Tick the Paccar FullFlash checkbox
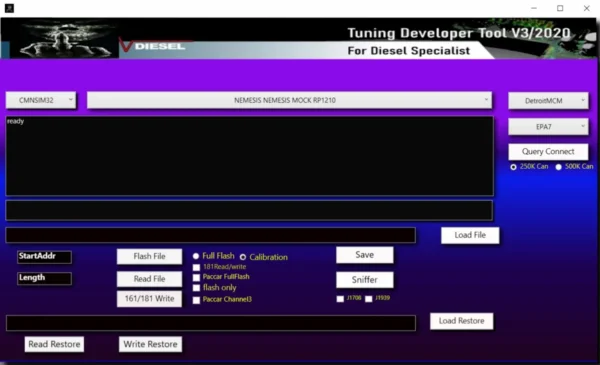This screenshot has width=600, height=365. pos(196,277)
